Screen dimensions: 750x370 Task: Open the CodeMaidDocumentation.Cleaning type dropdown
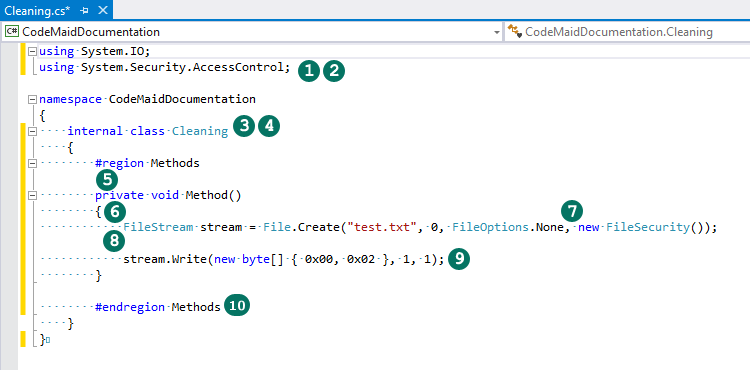pyautogui.click(x=628, y=32)
